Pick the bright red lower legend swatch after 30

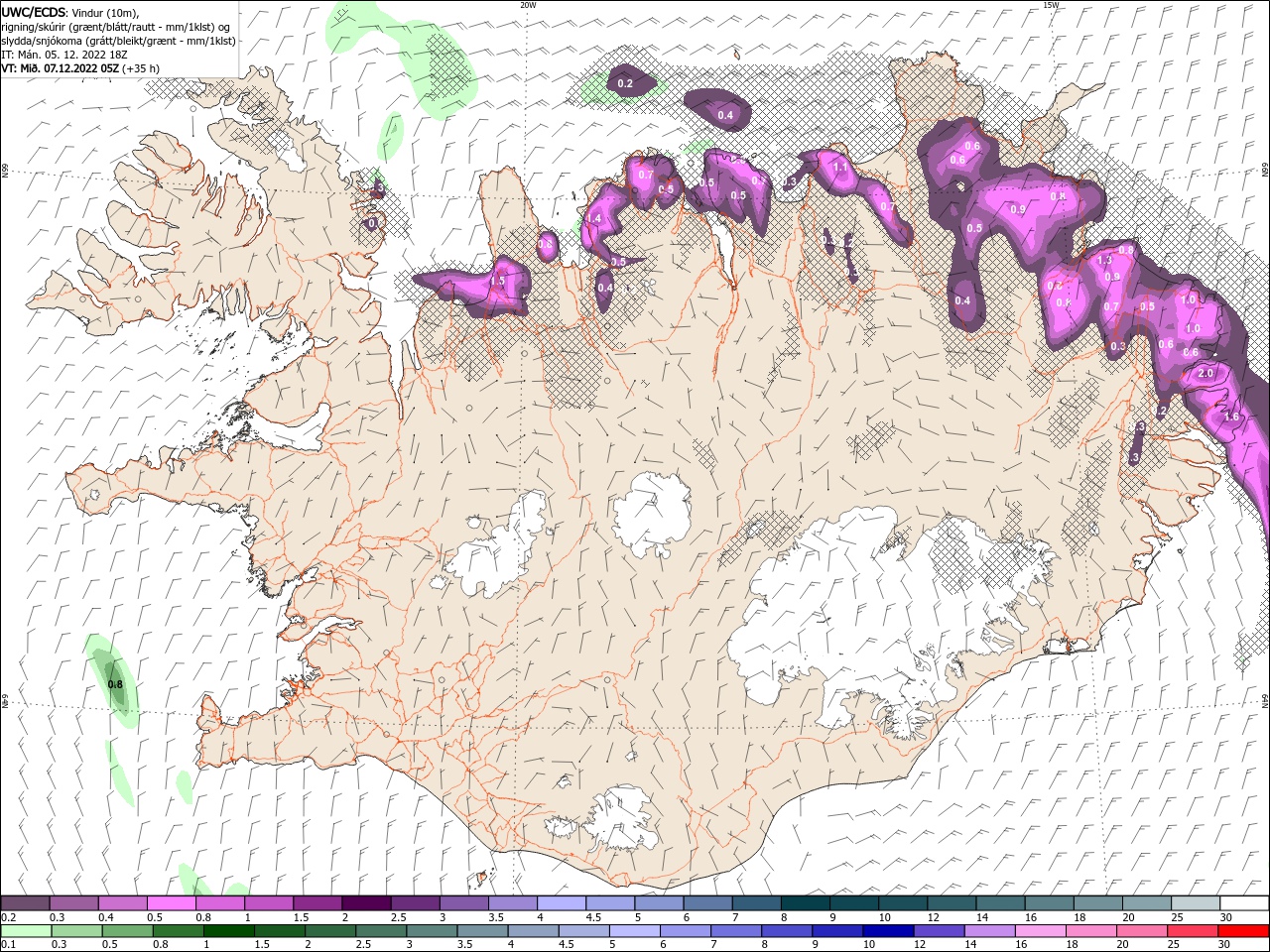pyautogui.click(x=1244, y=931)
